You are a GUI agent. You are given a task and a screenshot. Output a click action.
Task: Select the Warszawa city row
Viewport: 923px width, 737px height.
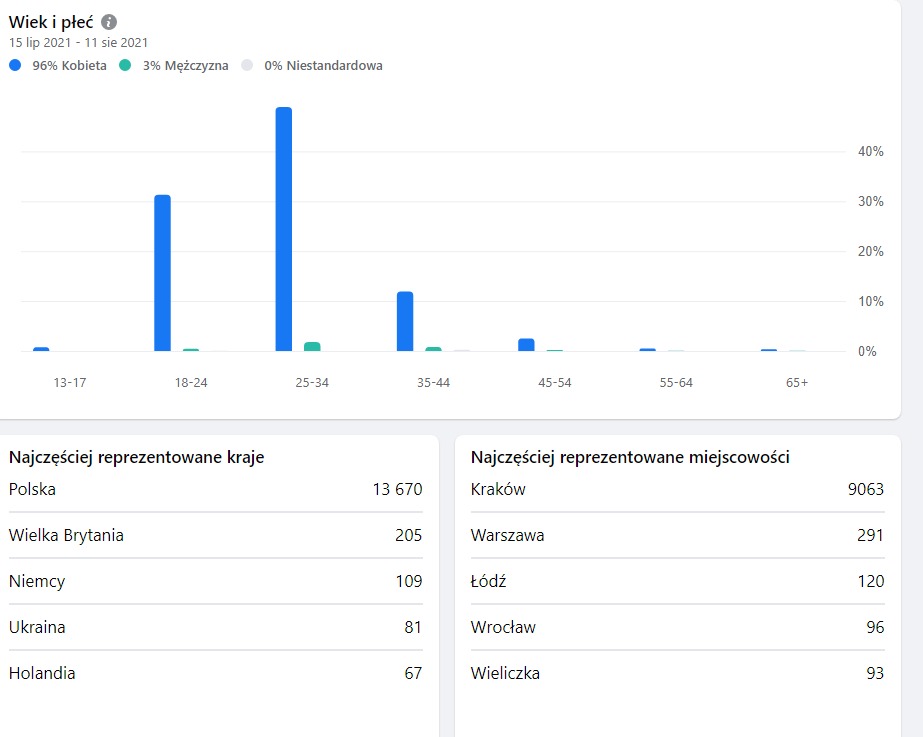(x=678, y=535)
